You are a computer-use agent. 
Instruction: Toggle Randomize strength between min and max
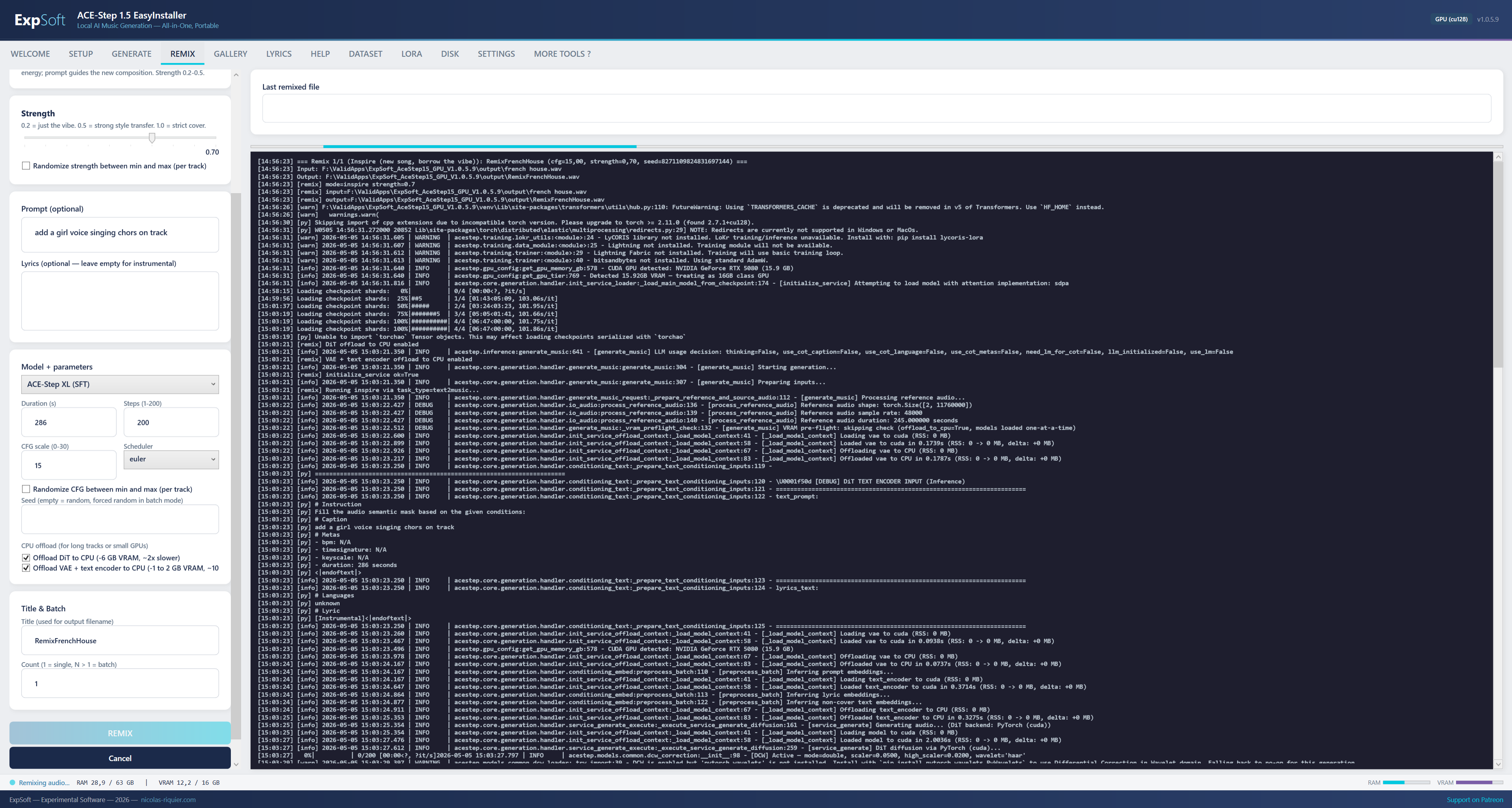[26, 166]
